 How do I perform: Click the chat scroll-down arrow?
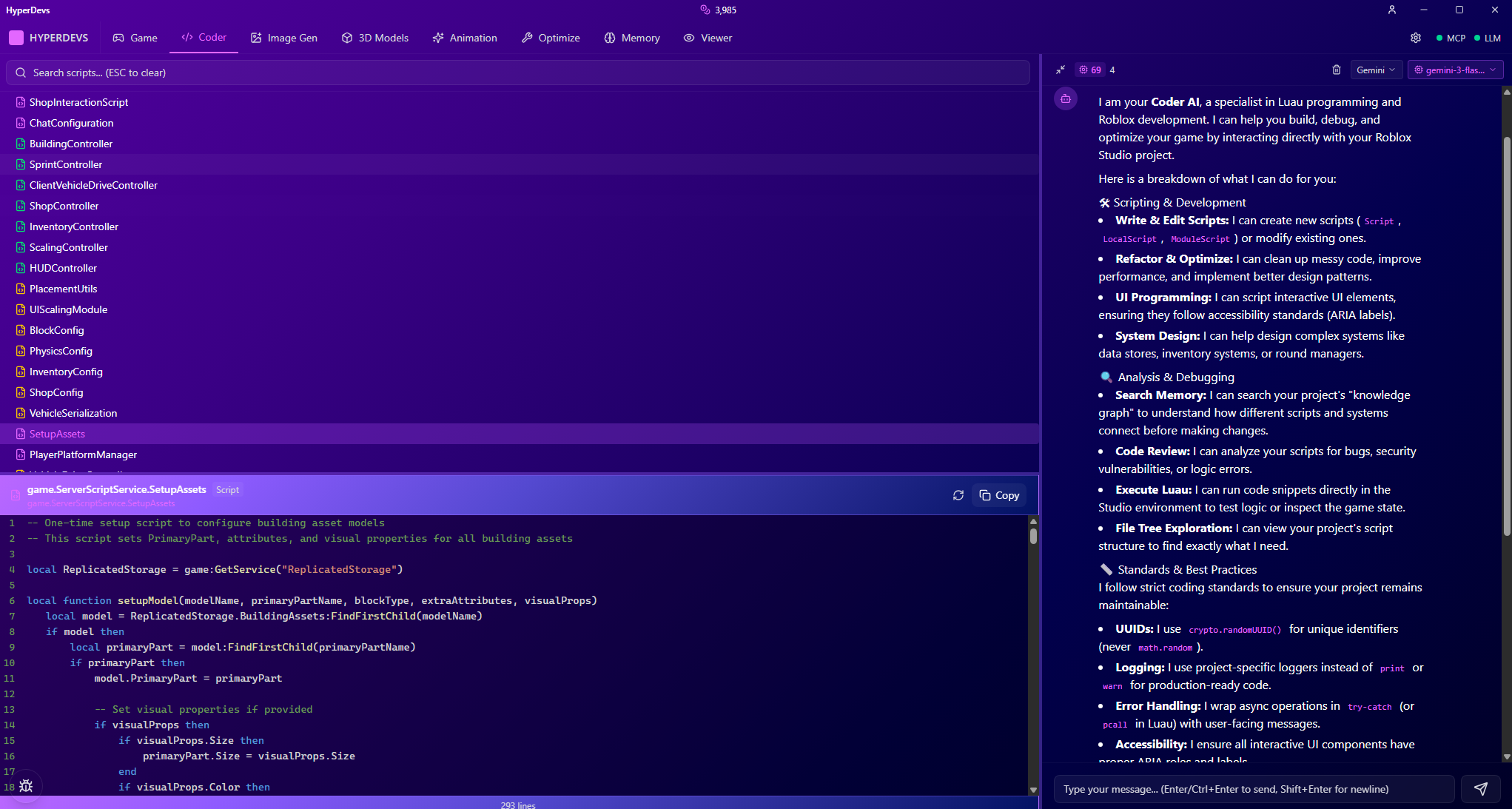pyautogui.click(x=1507, y=756)
